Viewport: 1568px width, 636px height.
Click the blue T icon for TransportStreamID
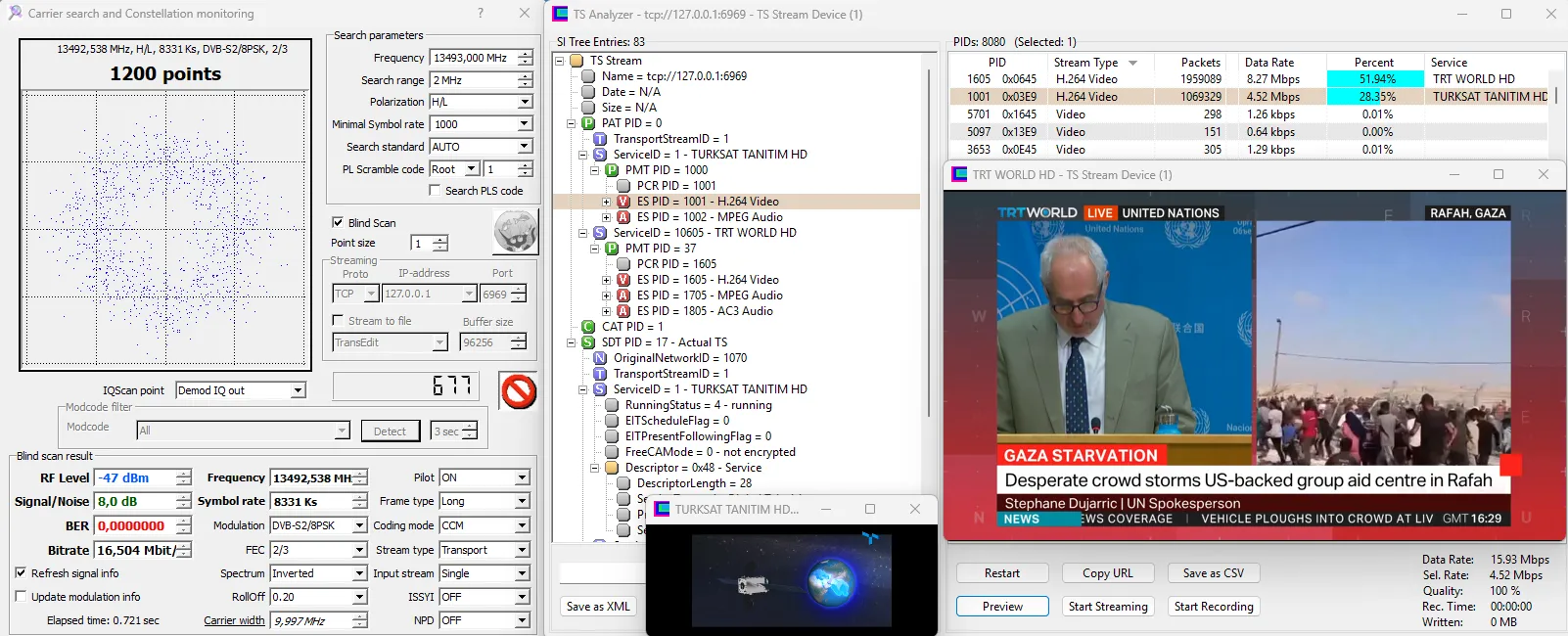600,139
